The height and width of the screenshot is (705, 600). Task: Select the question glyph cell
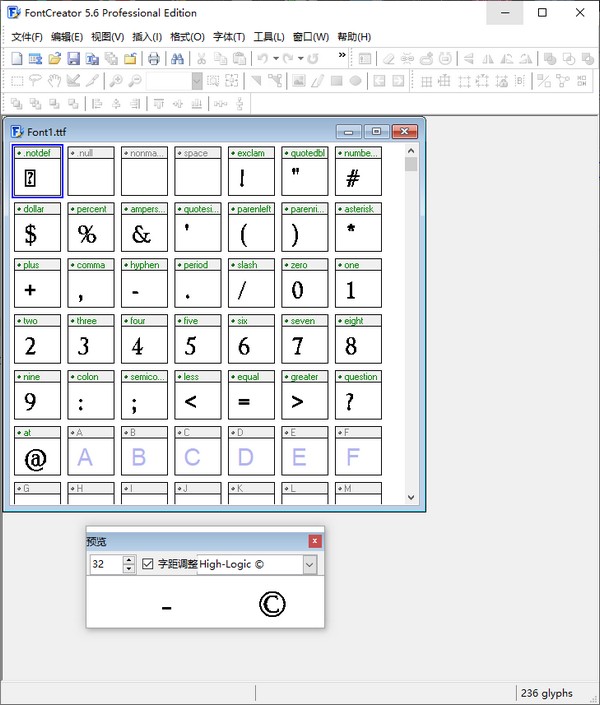coord(358,395)
